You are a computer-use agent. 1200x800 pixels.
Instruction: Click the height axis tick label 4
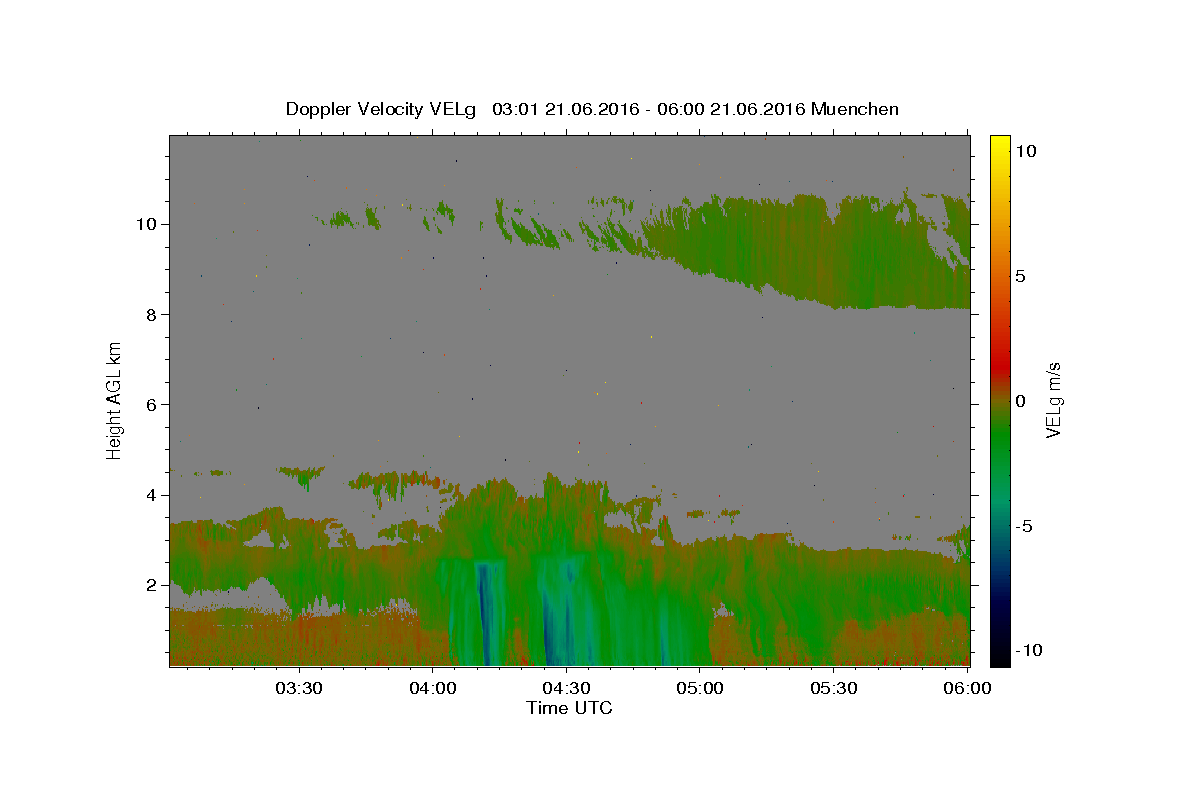tap(152, 495)
